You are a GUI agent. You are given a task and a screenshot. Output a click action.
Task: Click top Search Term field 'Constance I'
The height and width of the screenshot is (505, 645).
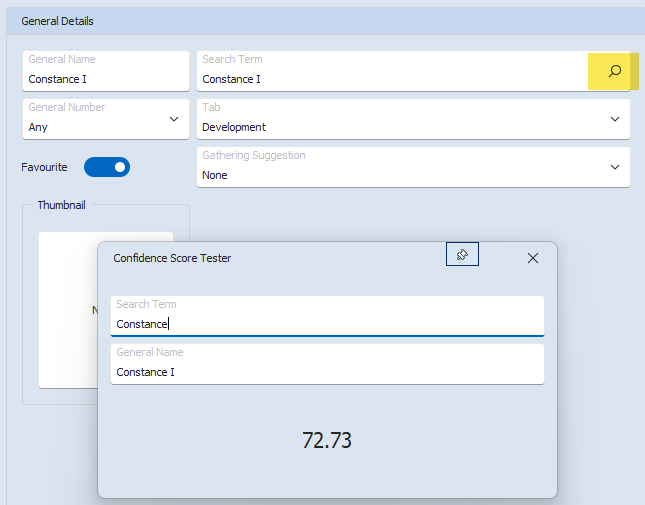point(390,78)
